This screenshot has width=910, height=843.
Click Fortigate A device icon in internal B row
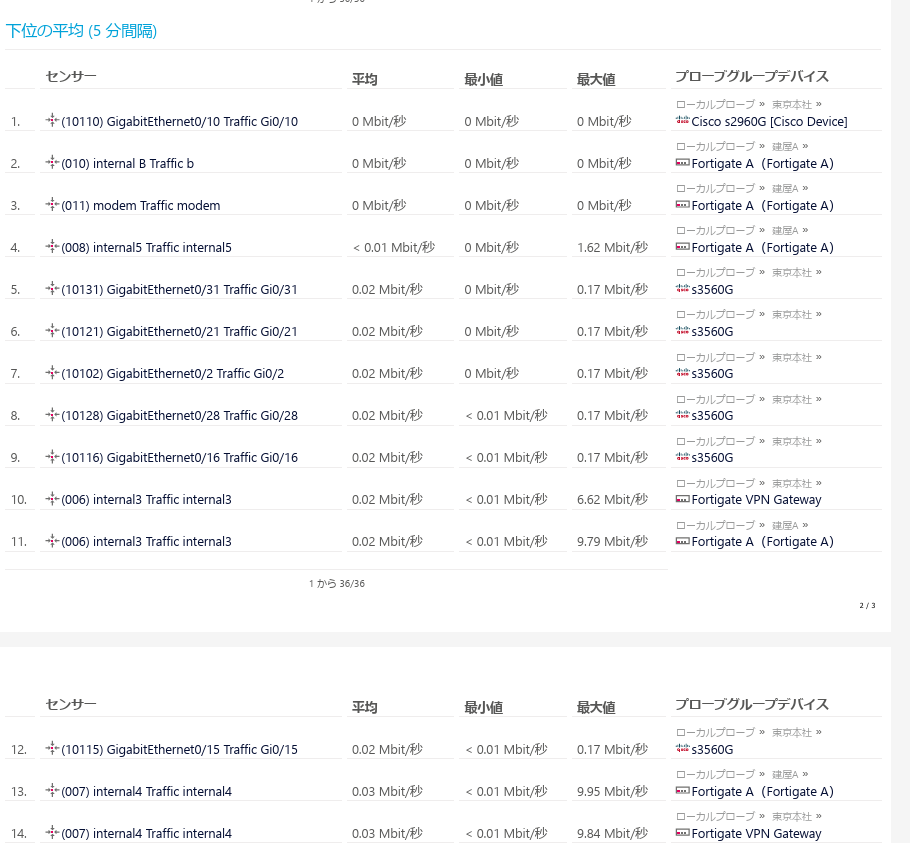click(x=682, y=163)
